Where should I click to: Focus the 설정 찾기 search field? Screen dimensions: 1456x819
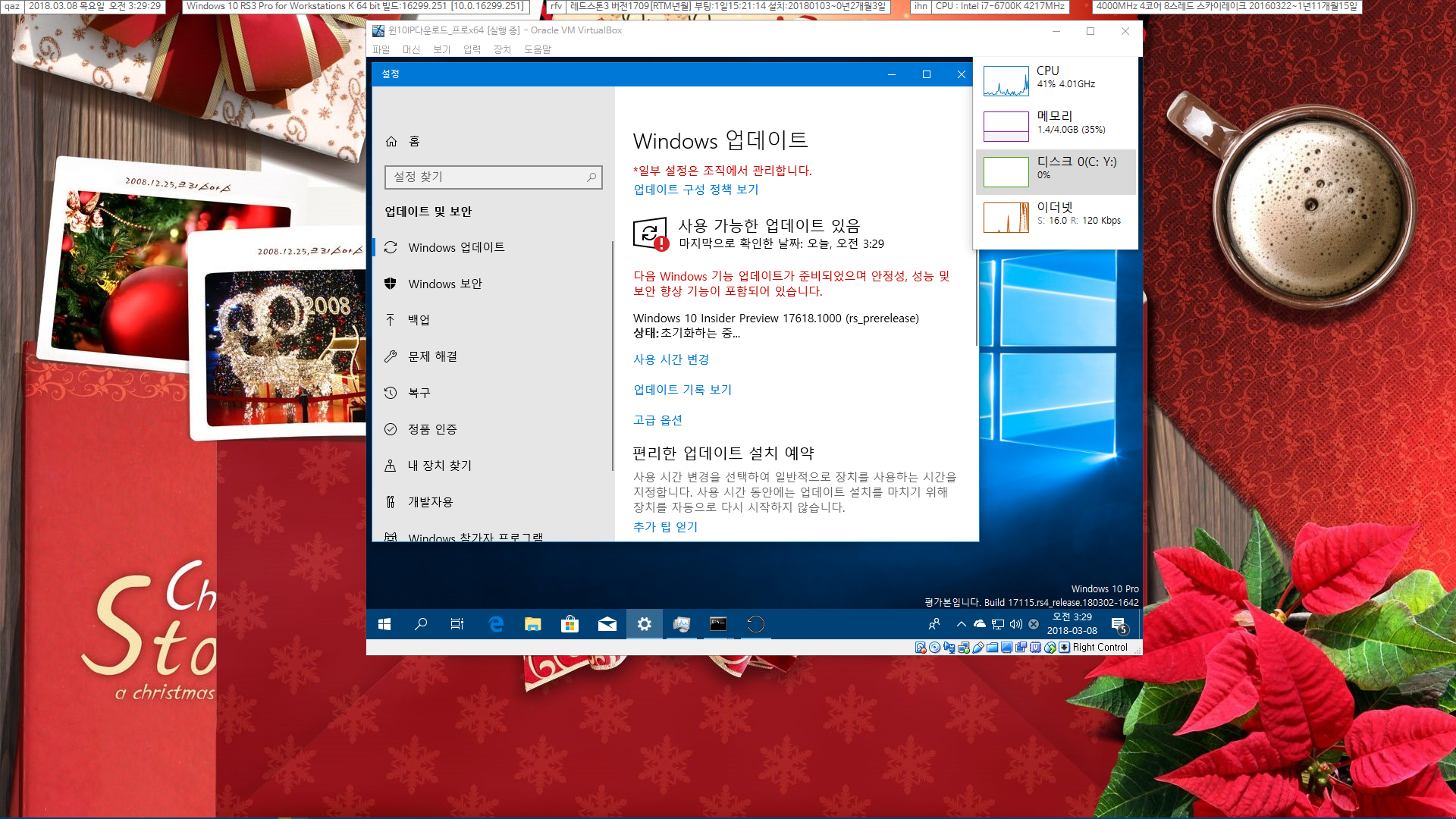coord(493,177)
